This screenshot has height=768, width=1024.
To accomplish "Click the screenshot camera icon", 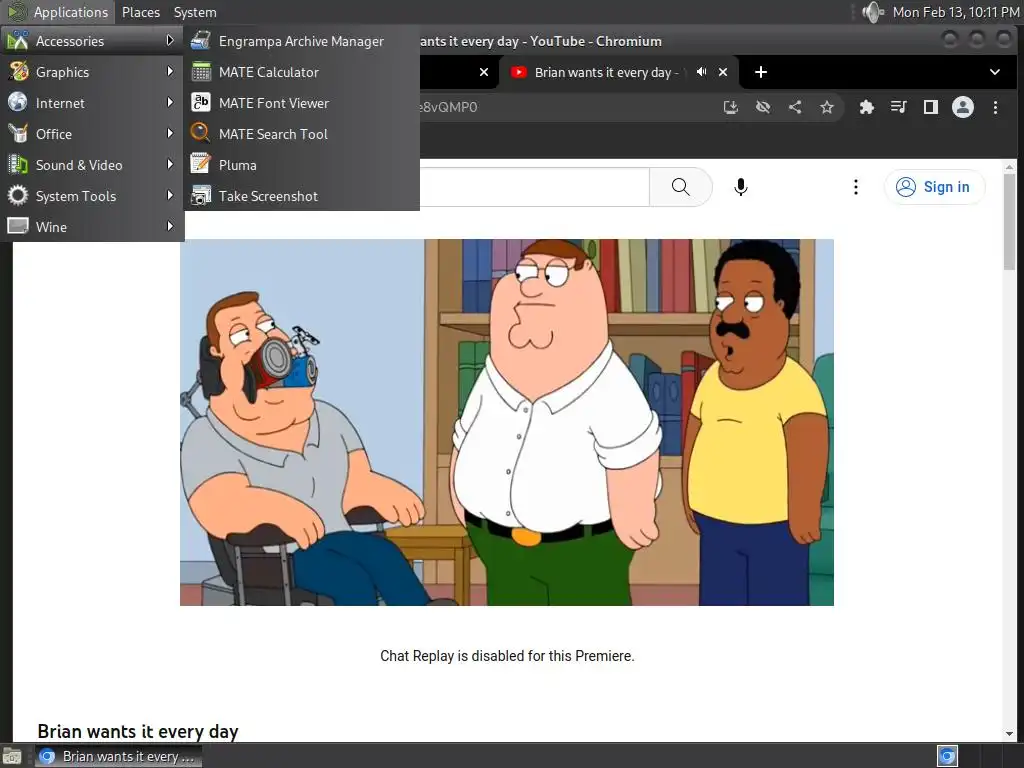I will point(200,195).
